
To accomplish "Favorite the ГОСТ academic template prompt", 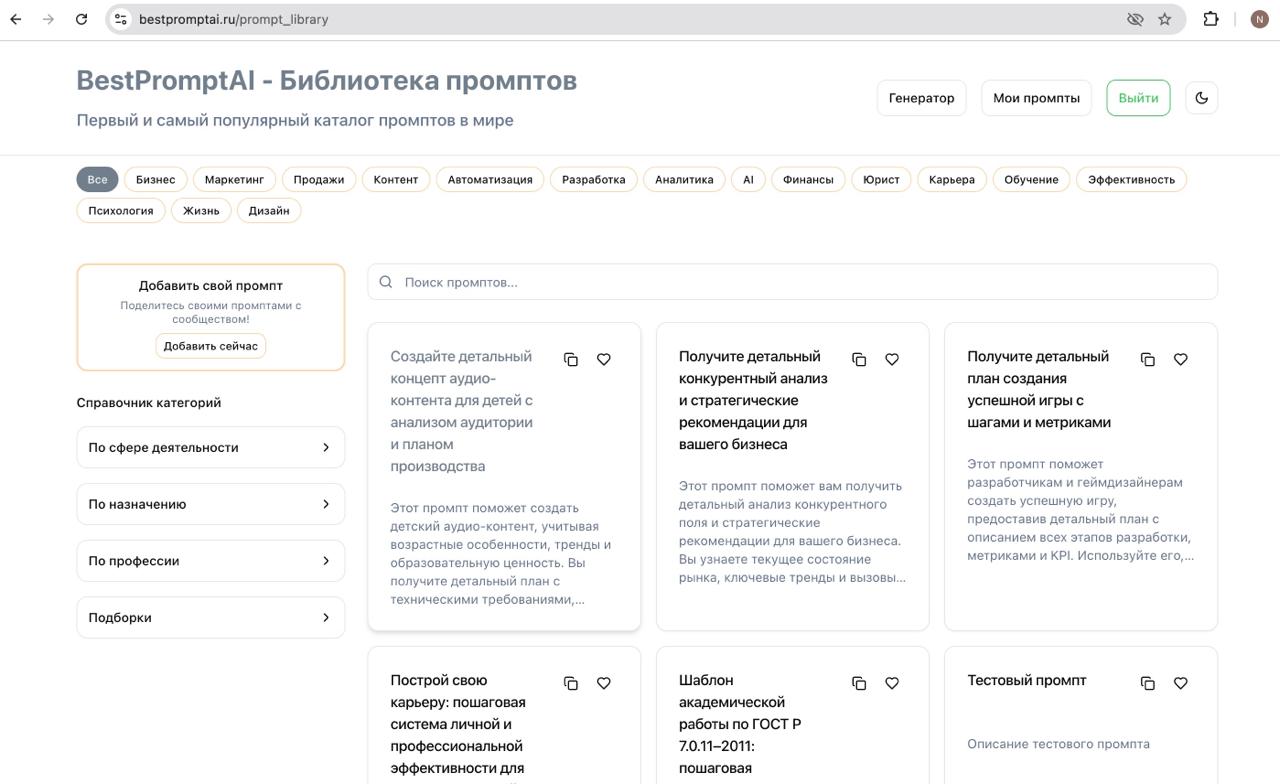I will coord(892,683).
